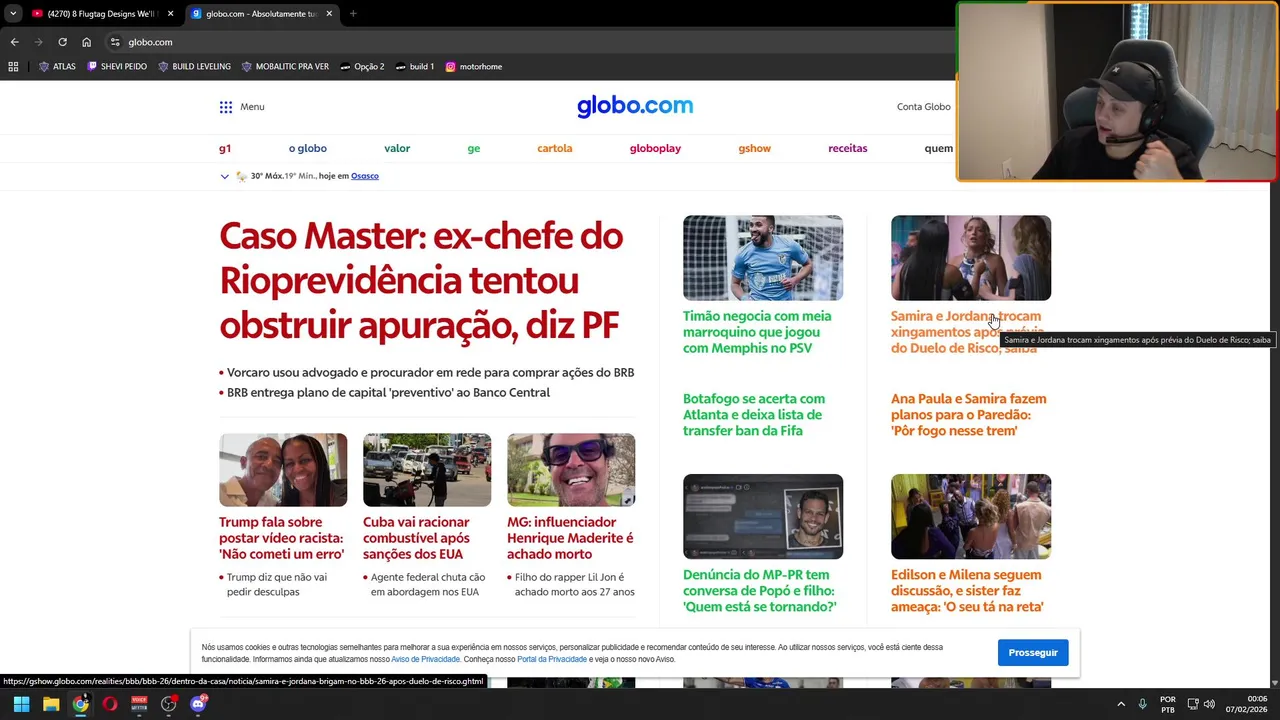Image resolution: width=1280 pixels, height=720 pixels.
Task: Open OBS Studio from the taskbar
Action: [x=168, y=704]
